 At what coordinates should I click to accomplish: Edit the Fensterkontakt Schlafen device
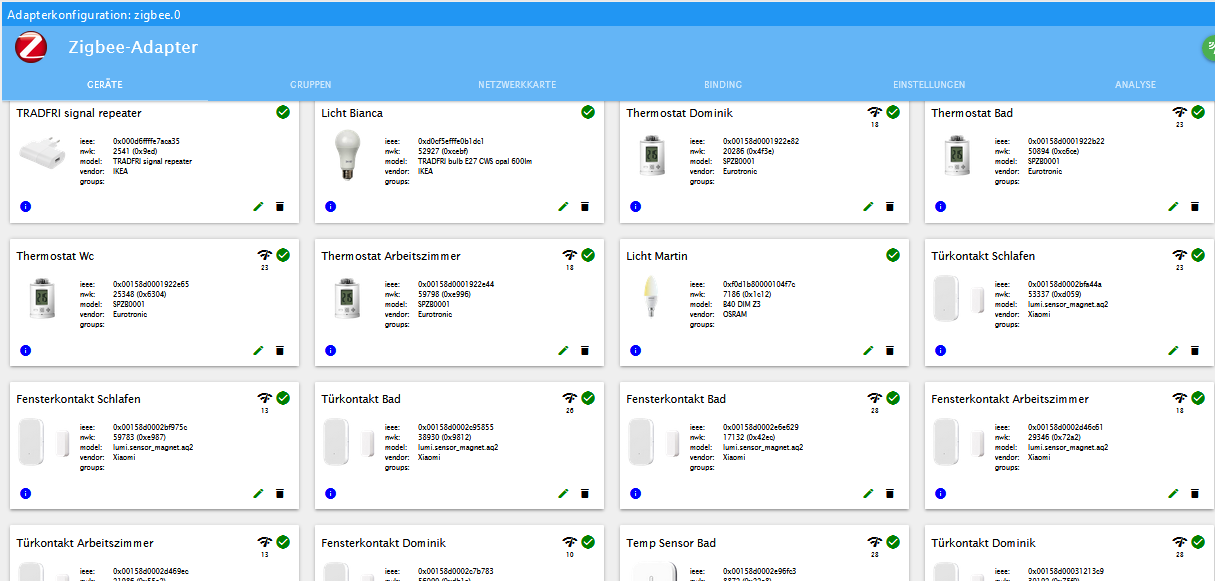pos(258,493)
